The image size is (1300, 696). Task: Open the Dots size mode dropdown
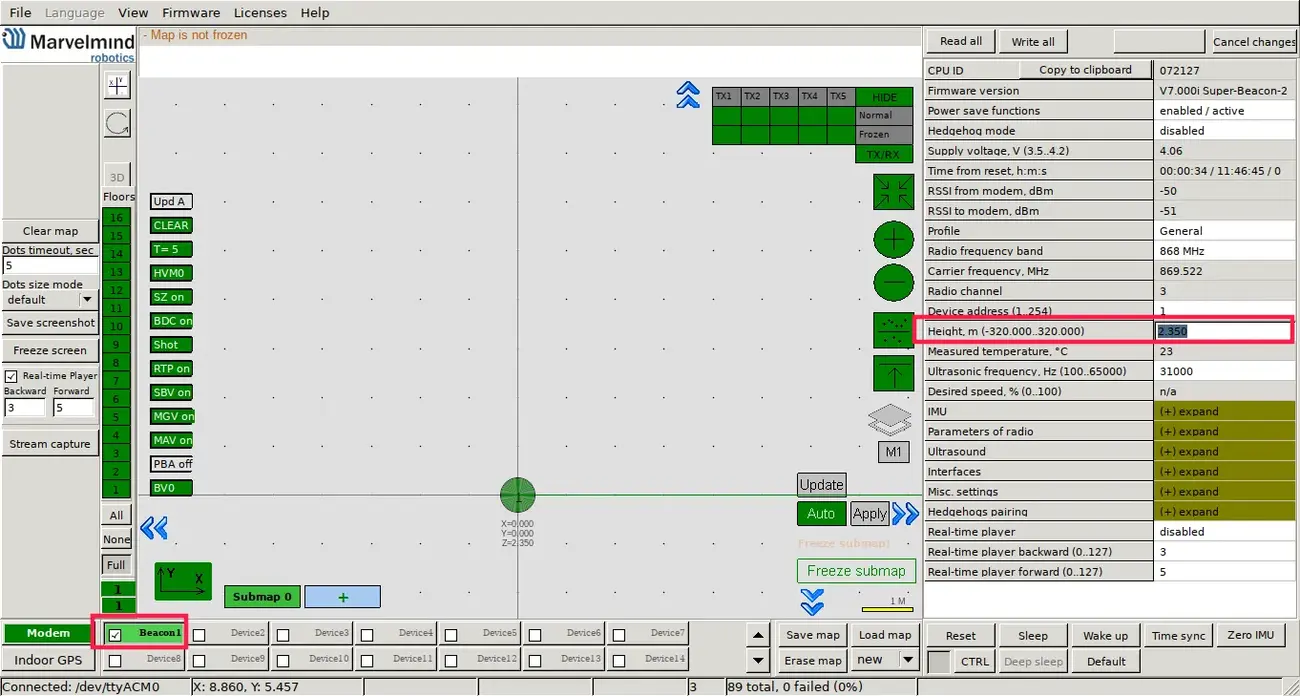click(x=86, y=299)
